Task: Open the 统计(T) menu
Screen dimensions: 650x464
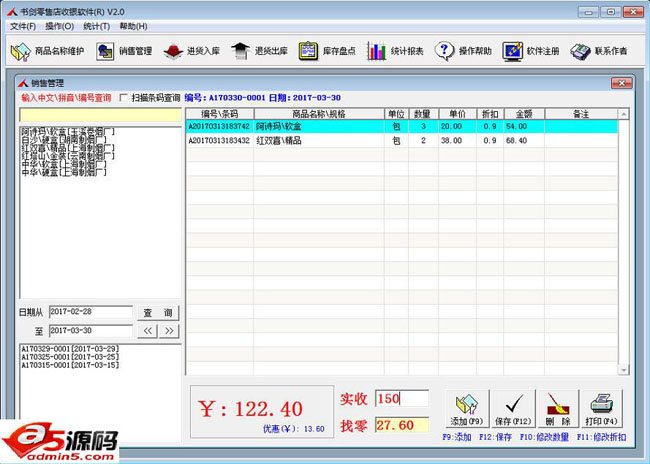Action: pyautogui.click(x=97, y=25)
